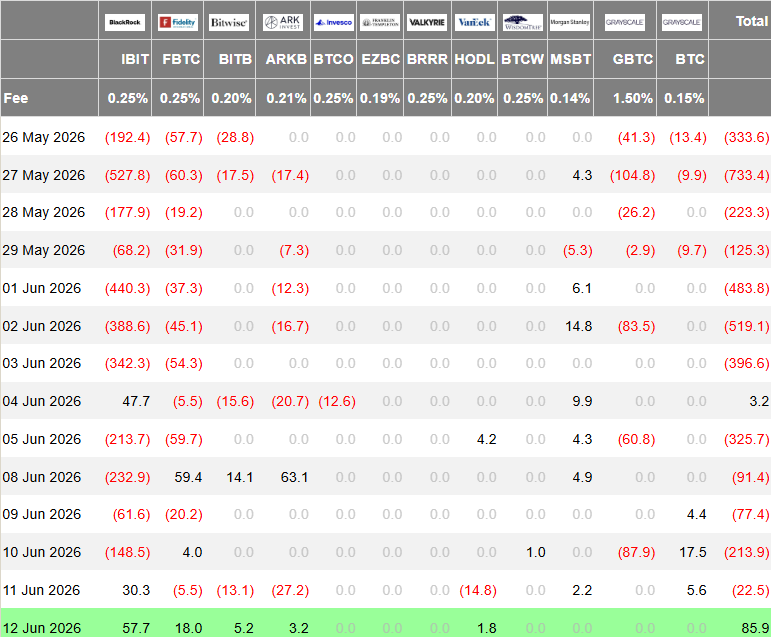Click the Grayscale logo above BTC
This screenshot has width=771, height=637.
[682, 22]
